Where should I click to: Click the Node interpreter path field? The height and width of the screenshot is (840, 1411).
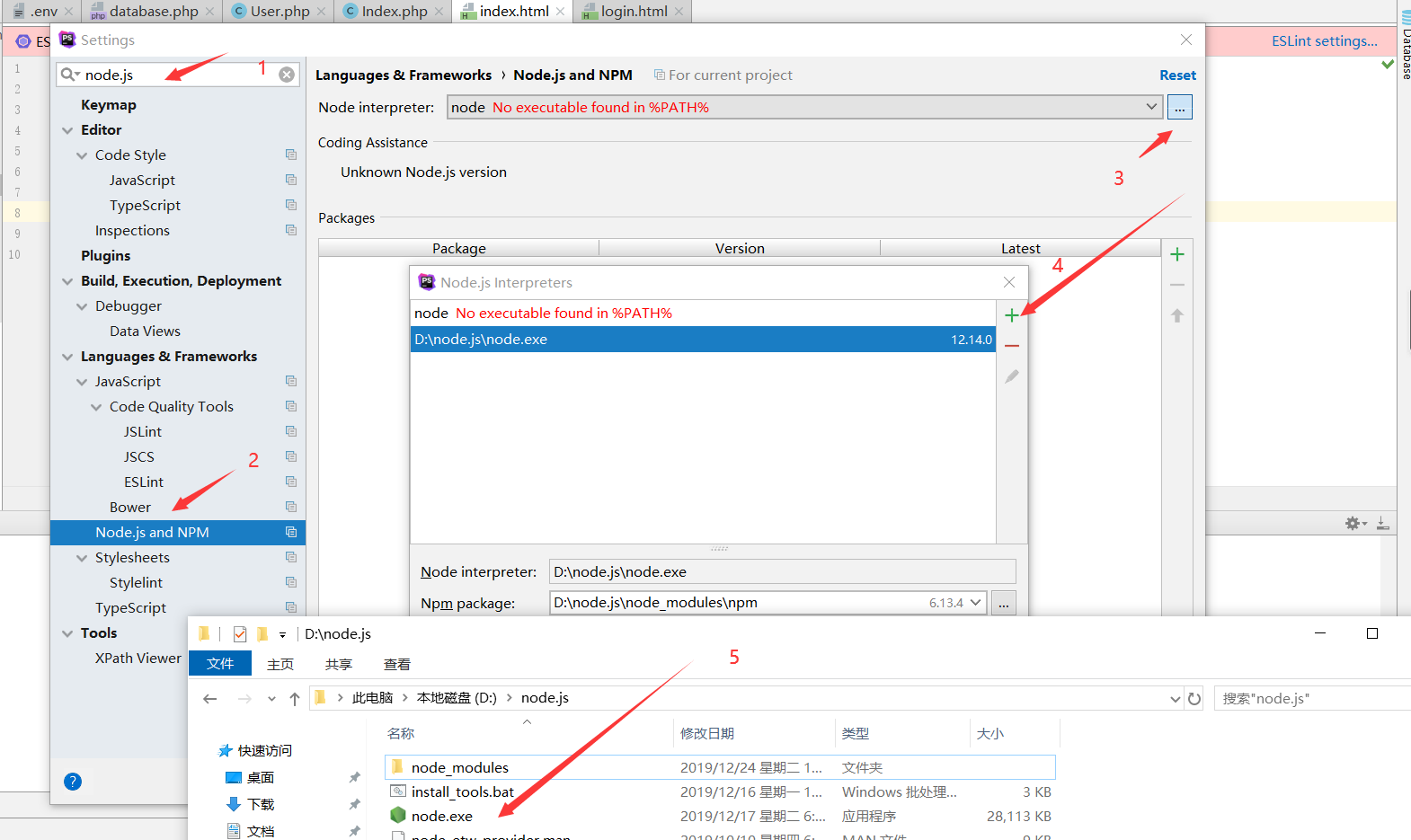point(783,571)
